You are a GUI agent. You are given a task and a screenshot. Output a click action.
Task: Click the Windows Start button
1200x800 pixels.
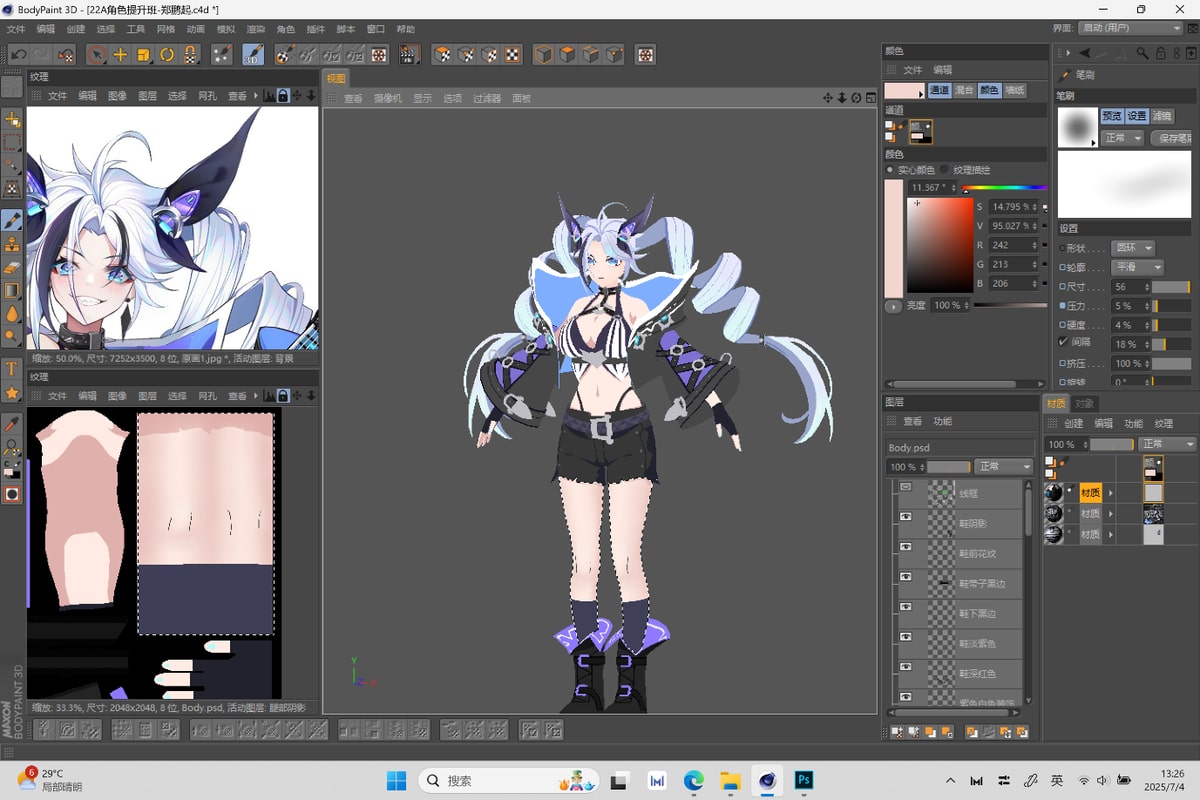pos(396,780)
